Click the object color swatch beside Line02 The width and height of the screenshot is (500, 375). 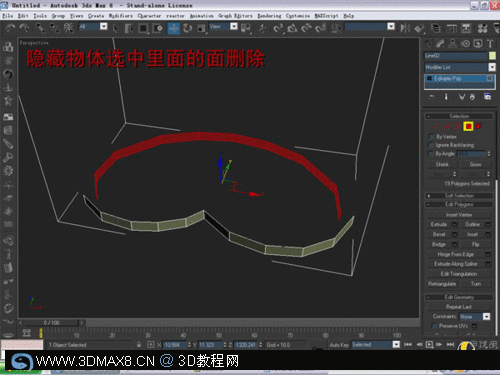[492, 56]
